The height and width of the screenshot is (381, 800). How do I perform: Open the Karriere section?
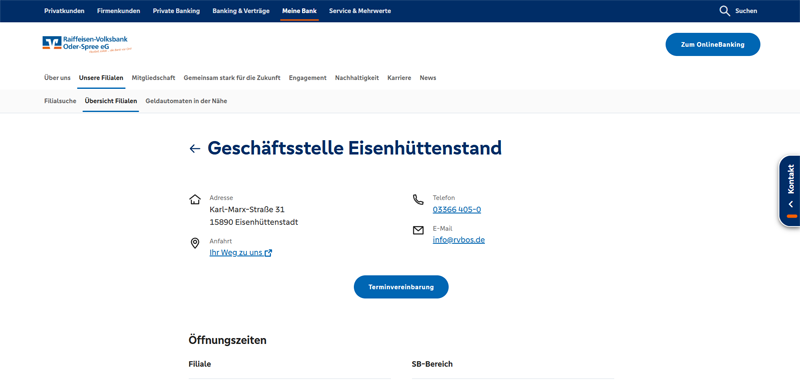click(x=399, y=78)
